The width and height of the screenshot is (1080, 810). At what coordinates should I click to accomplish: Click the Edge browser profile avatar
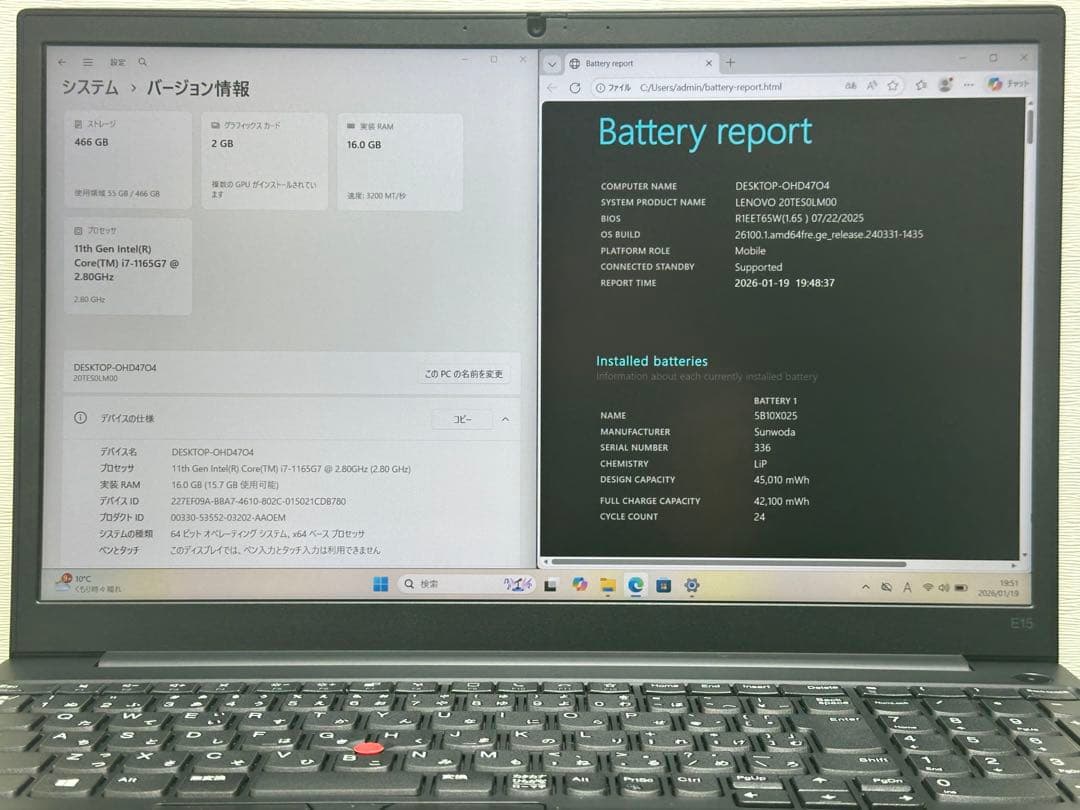(946, 85)
